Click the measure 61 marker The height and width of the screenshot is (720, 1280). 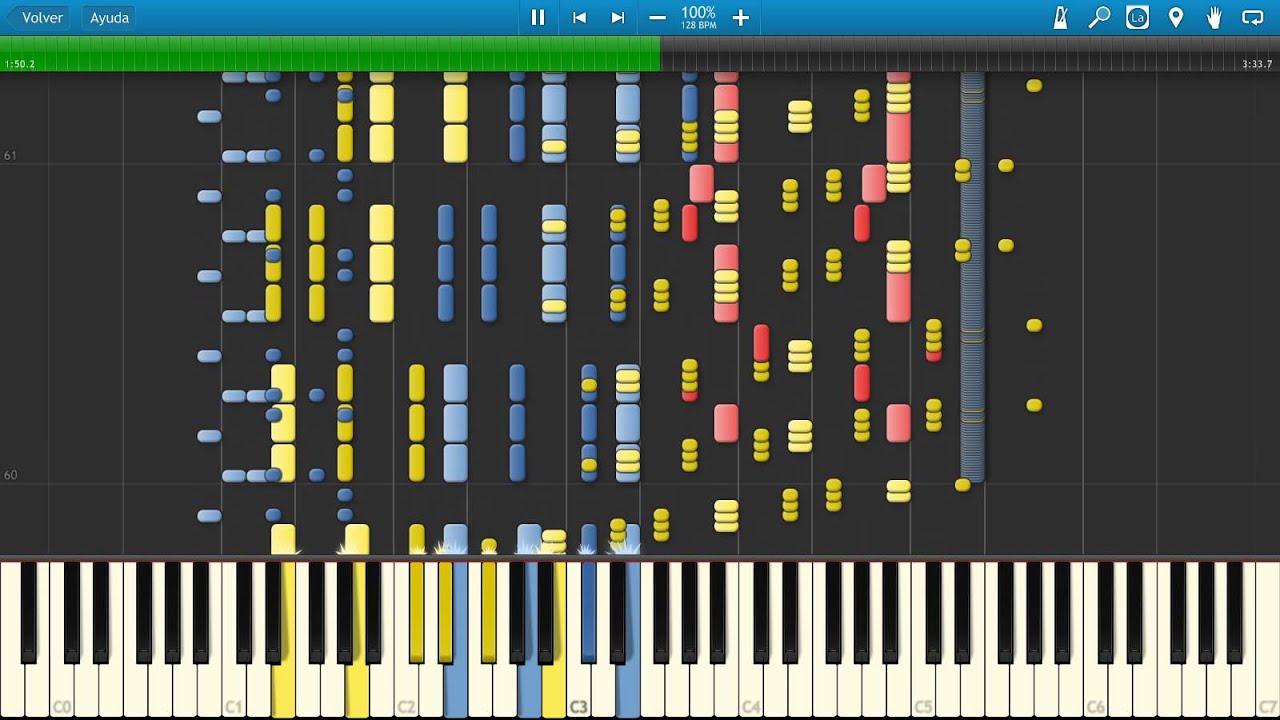tap(10, 156)
